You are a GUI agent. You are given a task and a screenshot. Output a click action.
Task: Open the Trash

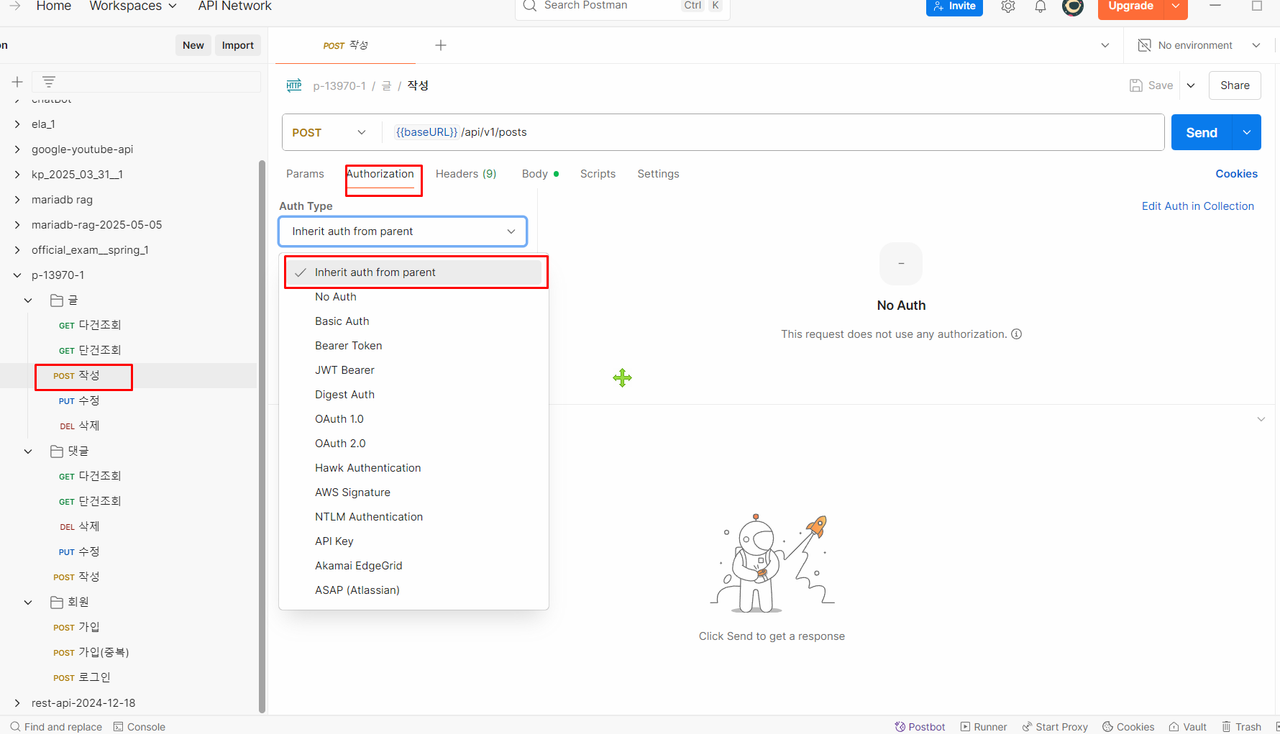[1240, 727]
